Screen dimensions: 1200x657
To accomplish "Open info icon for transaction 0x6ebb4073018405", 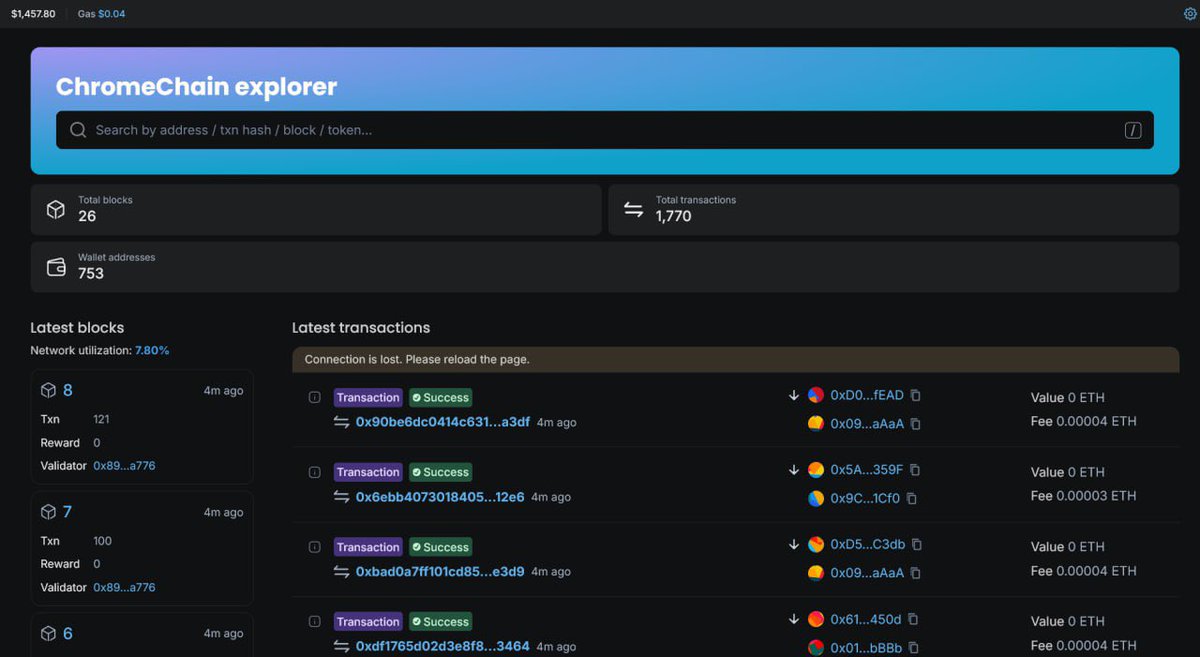I will pyautogui.click(x=314, y=472).
